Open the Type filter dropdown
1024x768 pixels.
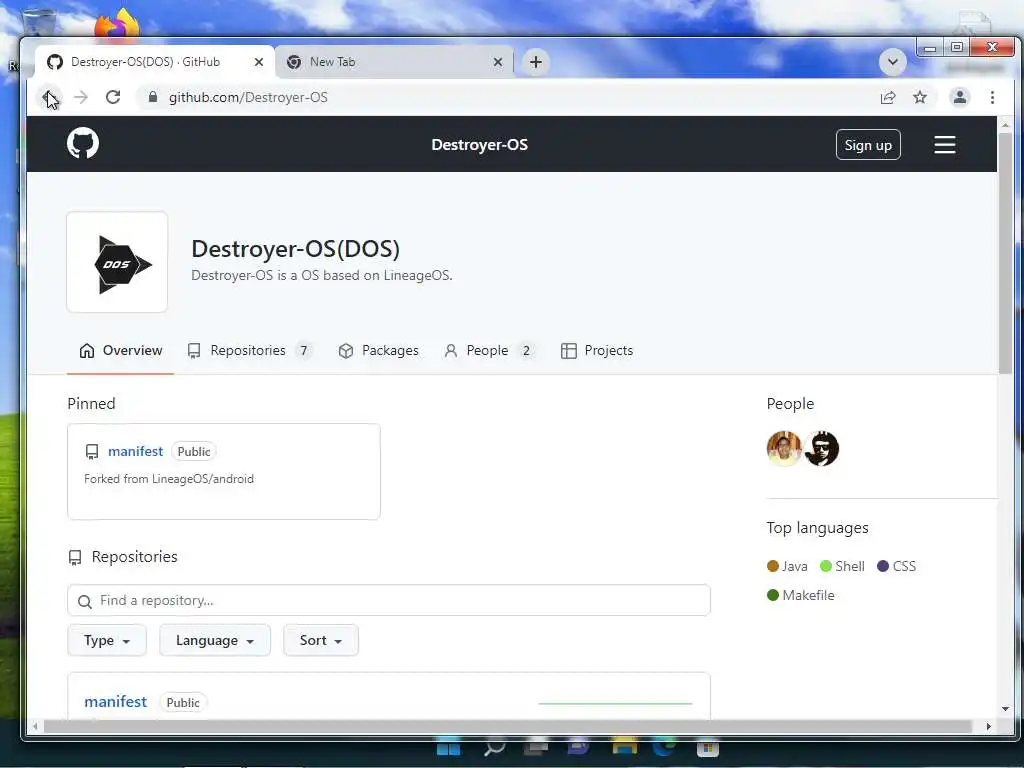(x=107, y=640)
